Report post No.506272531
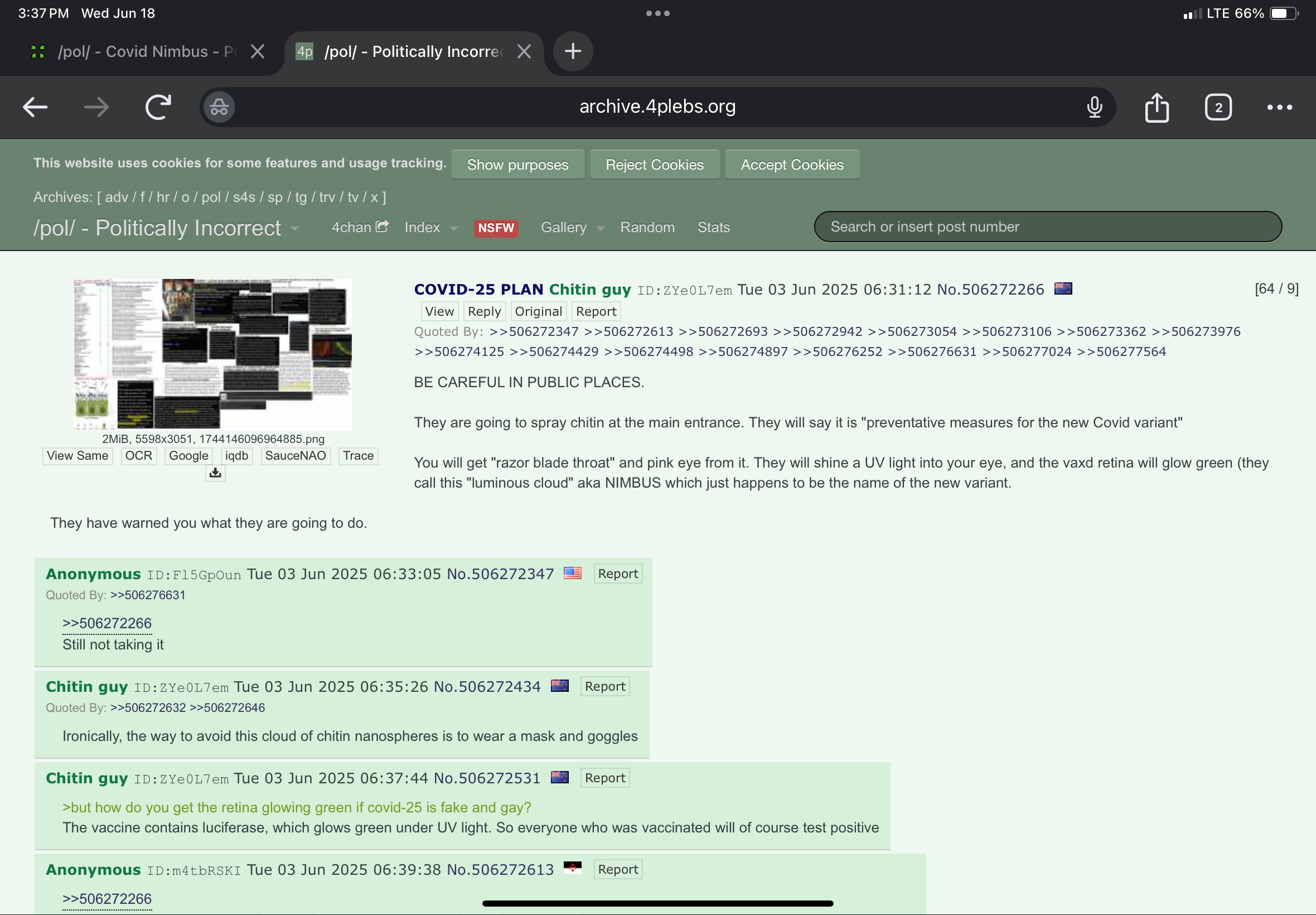The width and height of the screenshot is (1316, 915). click(605, 778)
